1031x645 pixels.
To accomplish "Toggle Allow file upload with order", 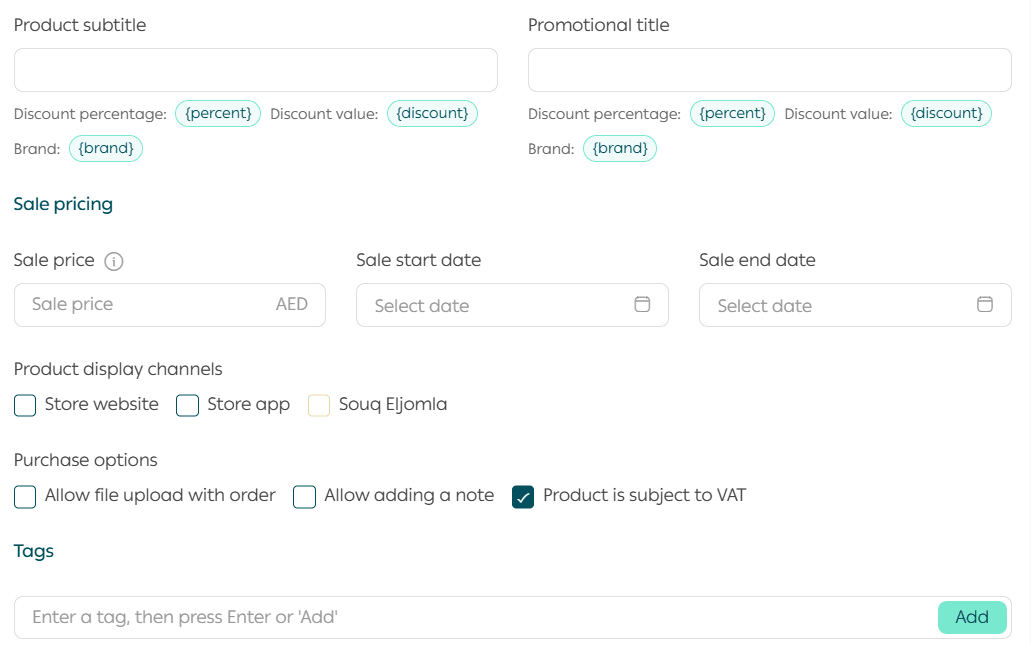I will [x=25, y=496].
